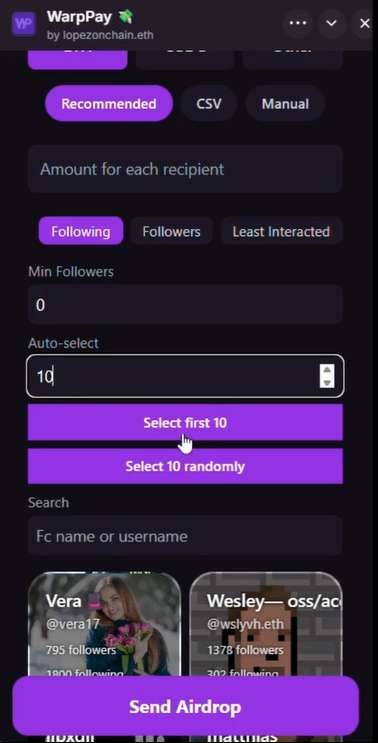Select the Vera @vera17 profile card

tap(104, 624)
